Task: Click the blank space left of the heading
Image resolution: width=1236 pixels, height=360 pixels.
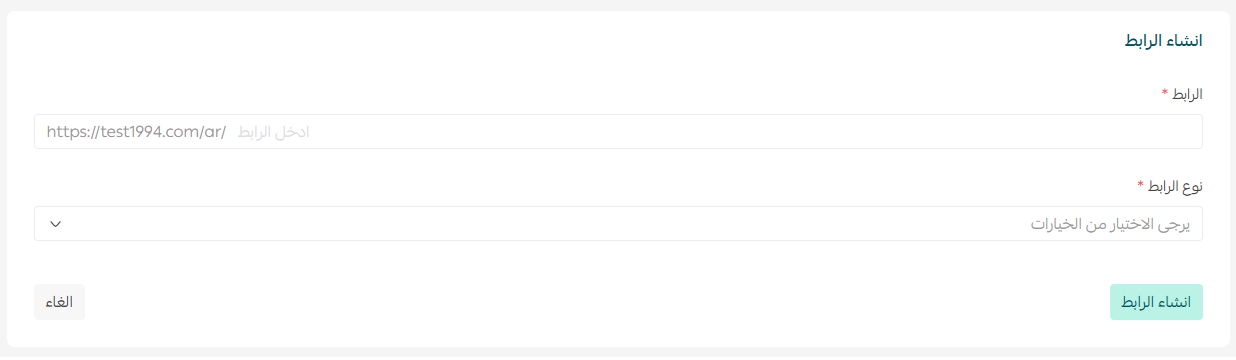Action: tap(560, 41)
